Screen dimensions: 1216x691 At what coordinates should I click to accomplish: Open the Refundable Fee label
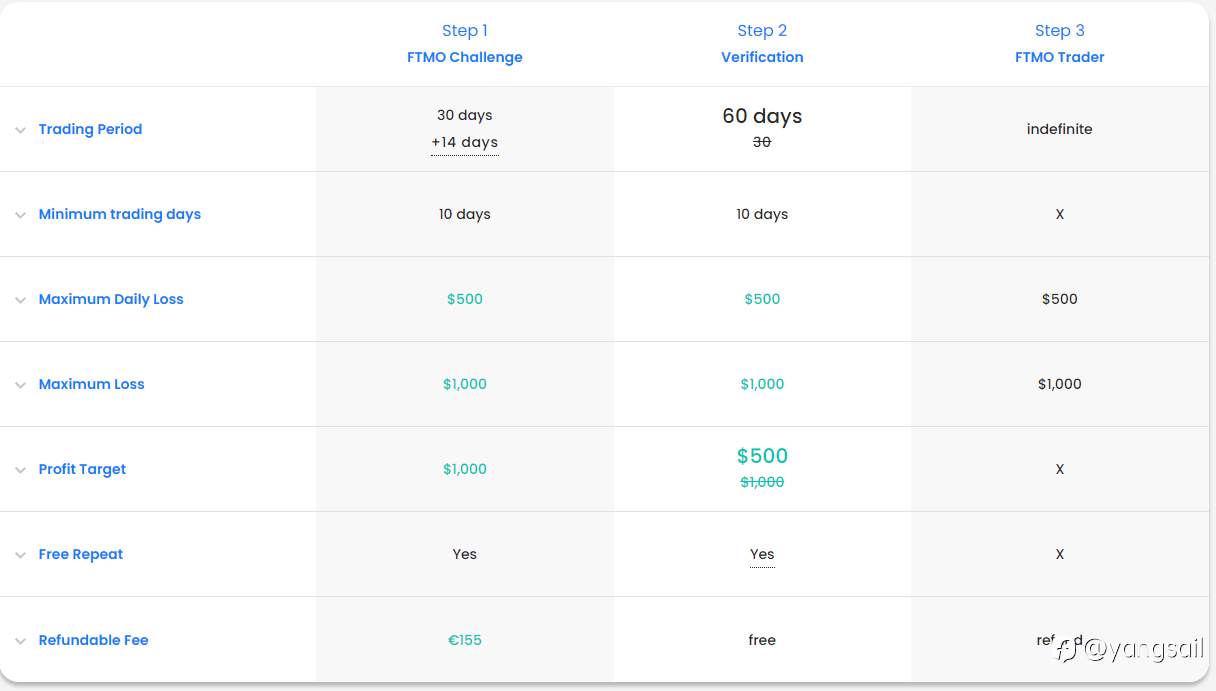tap(93, 640)
